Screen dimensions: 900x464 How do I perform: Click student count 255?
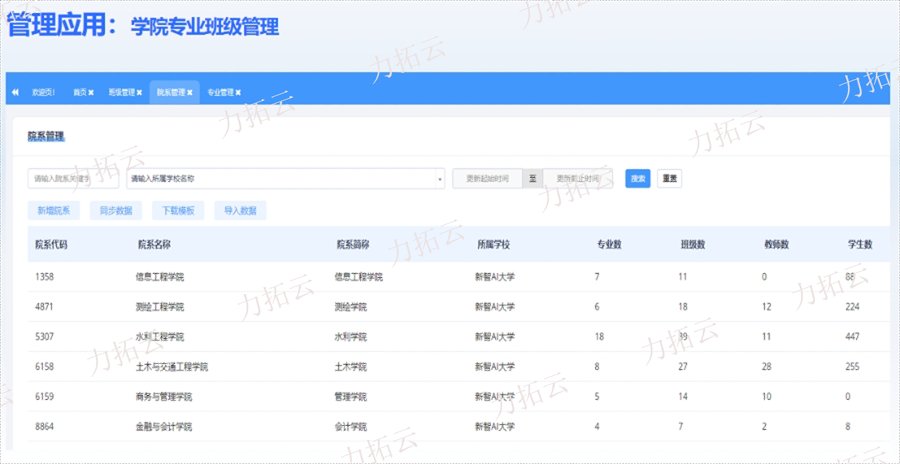click(852, 367)
